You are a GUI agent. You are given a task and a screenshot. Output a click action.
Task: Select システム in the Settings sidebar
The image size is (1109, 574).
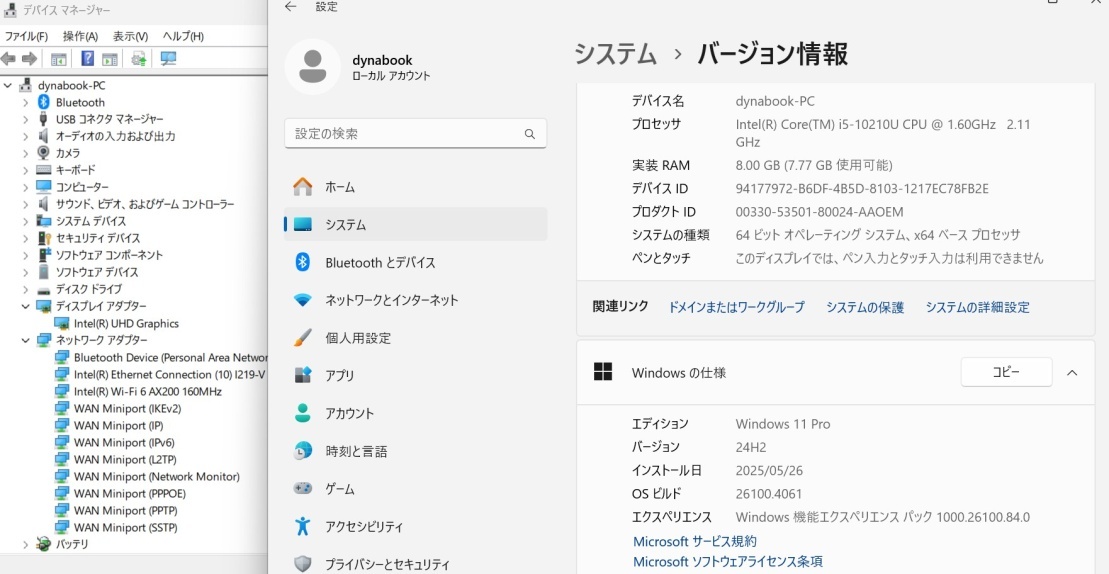pos(415,225)
